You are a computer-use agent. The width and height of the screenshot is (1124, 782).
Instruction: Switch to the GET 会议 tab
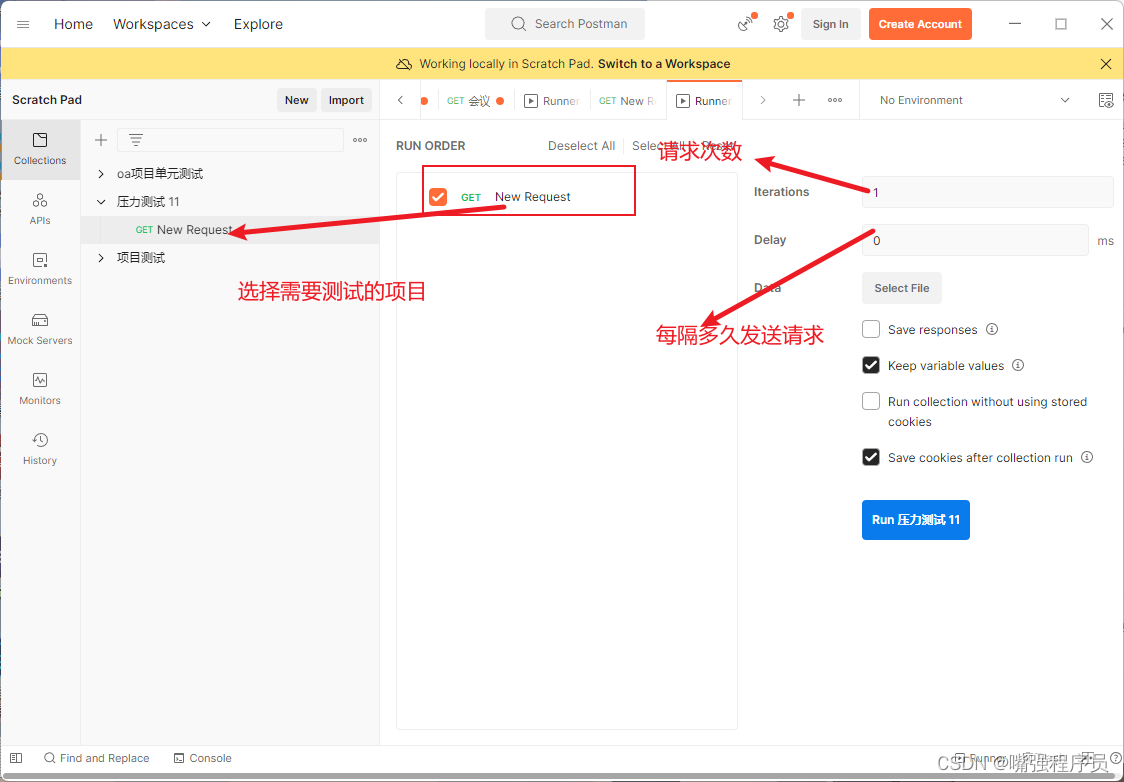tap(475, 101)
